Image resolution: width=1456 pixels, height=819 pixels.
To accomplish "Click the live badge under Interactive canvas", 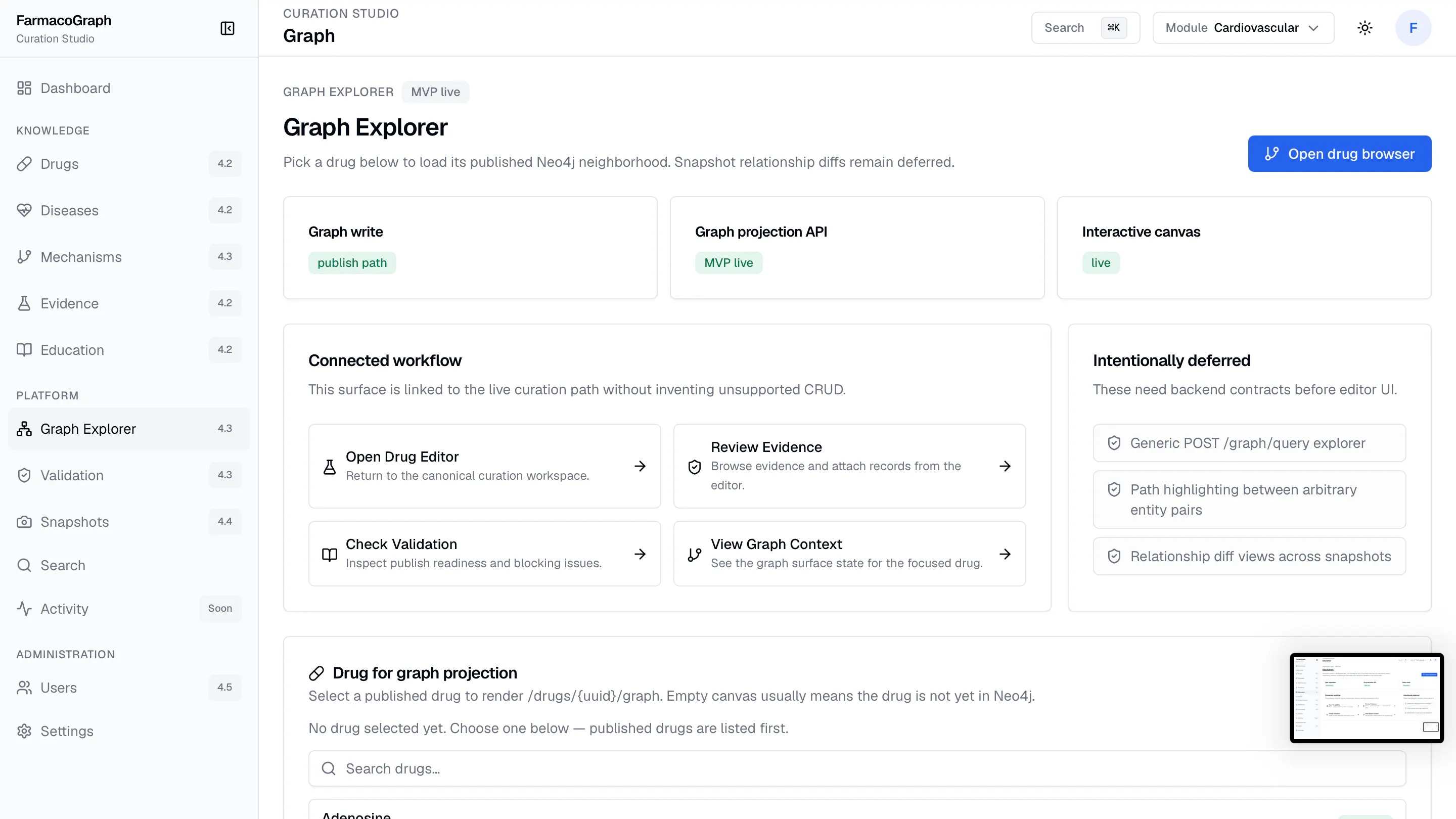I will (x=1101, y=263).
